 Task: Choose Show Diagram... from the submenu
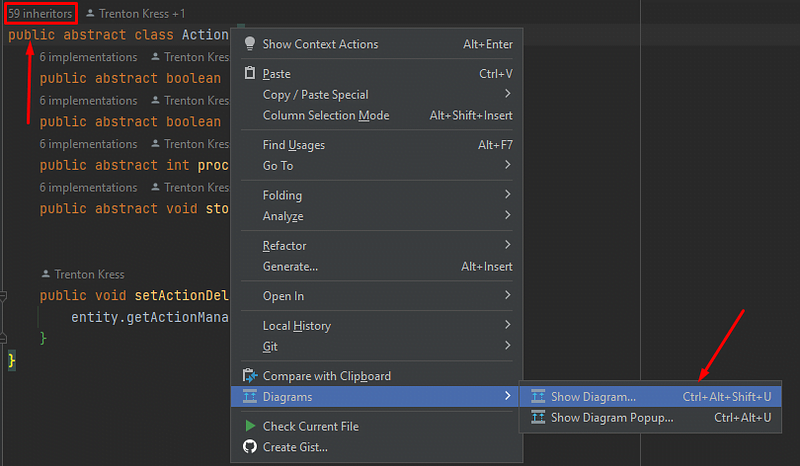(651, 397)
